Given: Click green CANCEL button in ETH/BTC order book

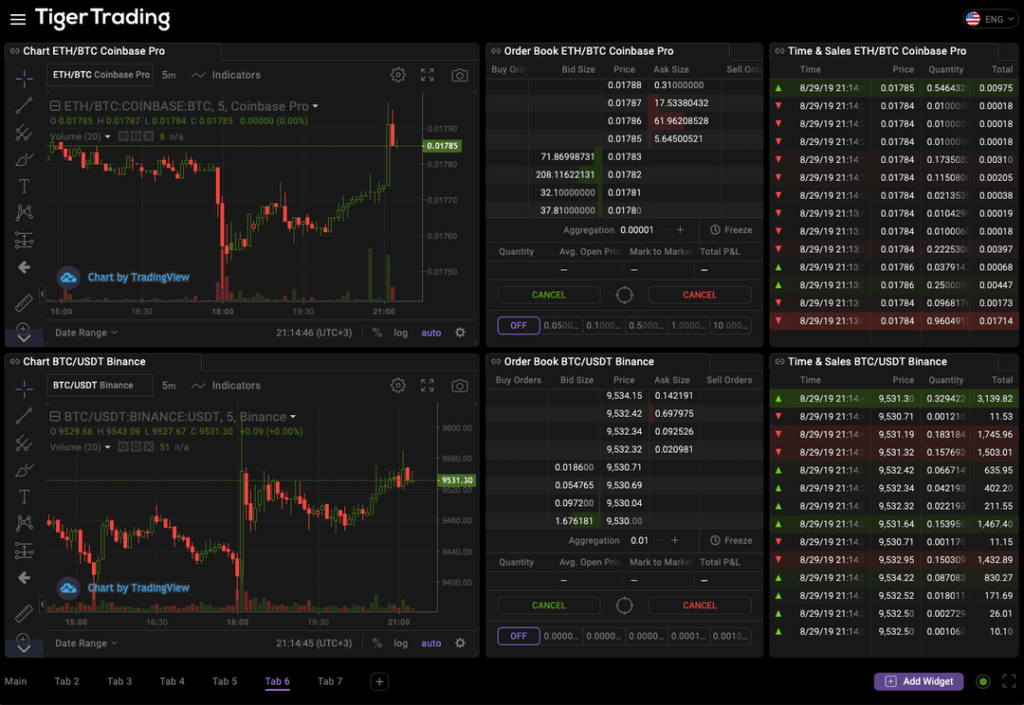Looking at the screenshot, I should 549,295.
